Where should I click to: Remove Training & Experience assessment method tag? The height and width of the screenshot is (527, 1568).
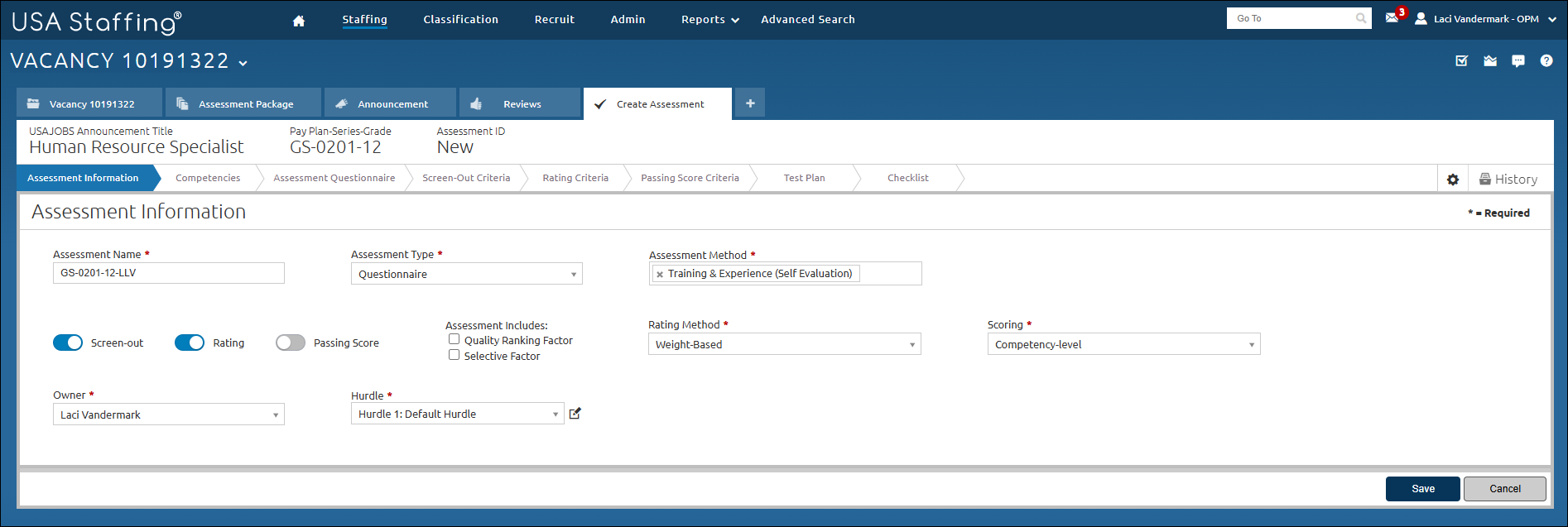tap(660, 275)
